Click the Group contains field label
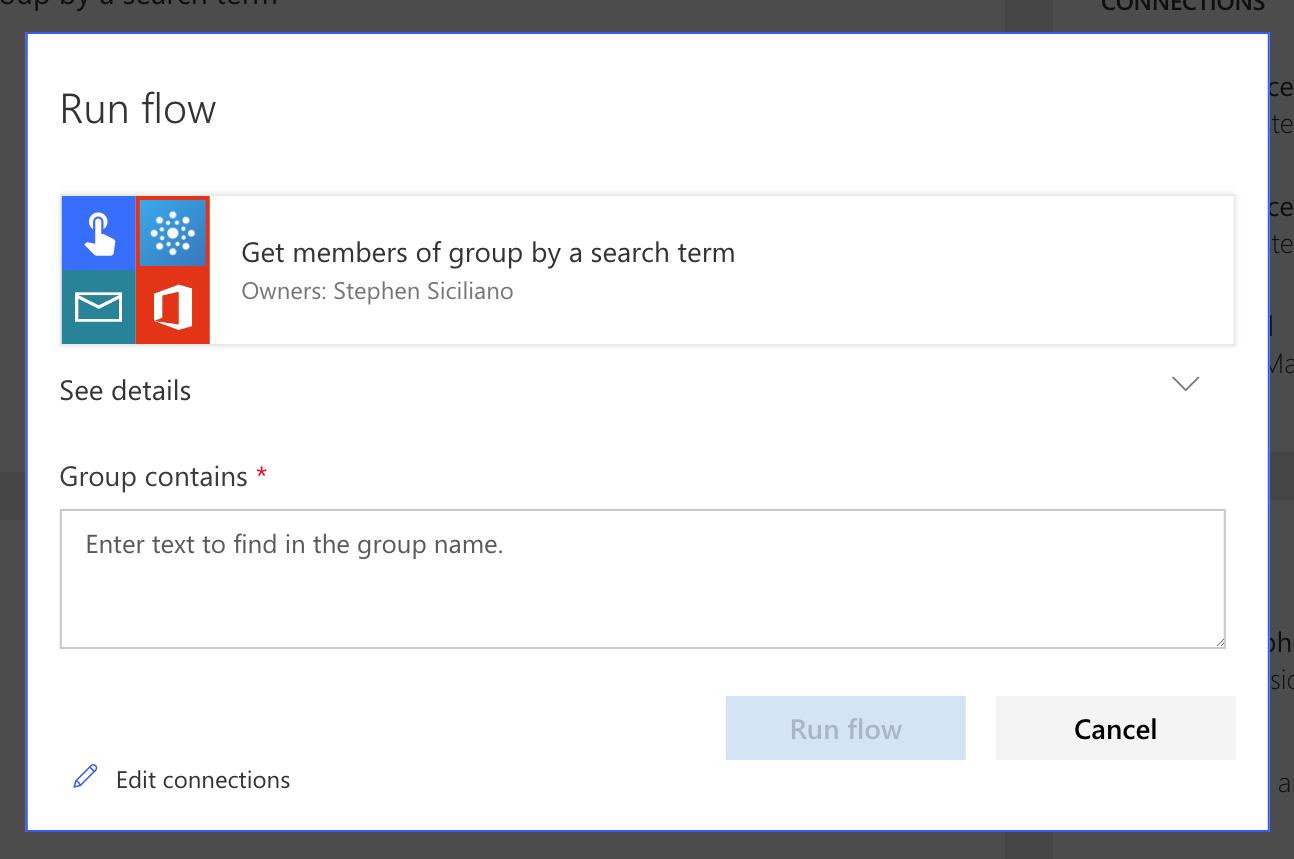Image resolution: width=1294 pixels, height=859 pixels. [153, 477]
